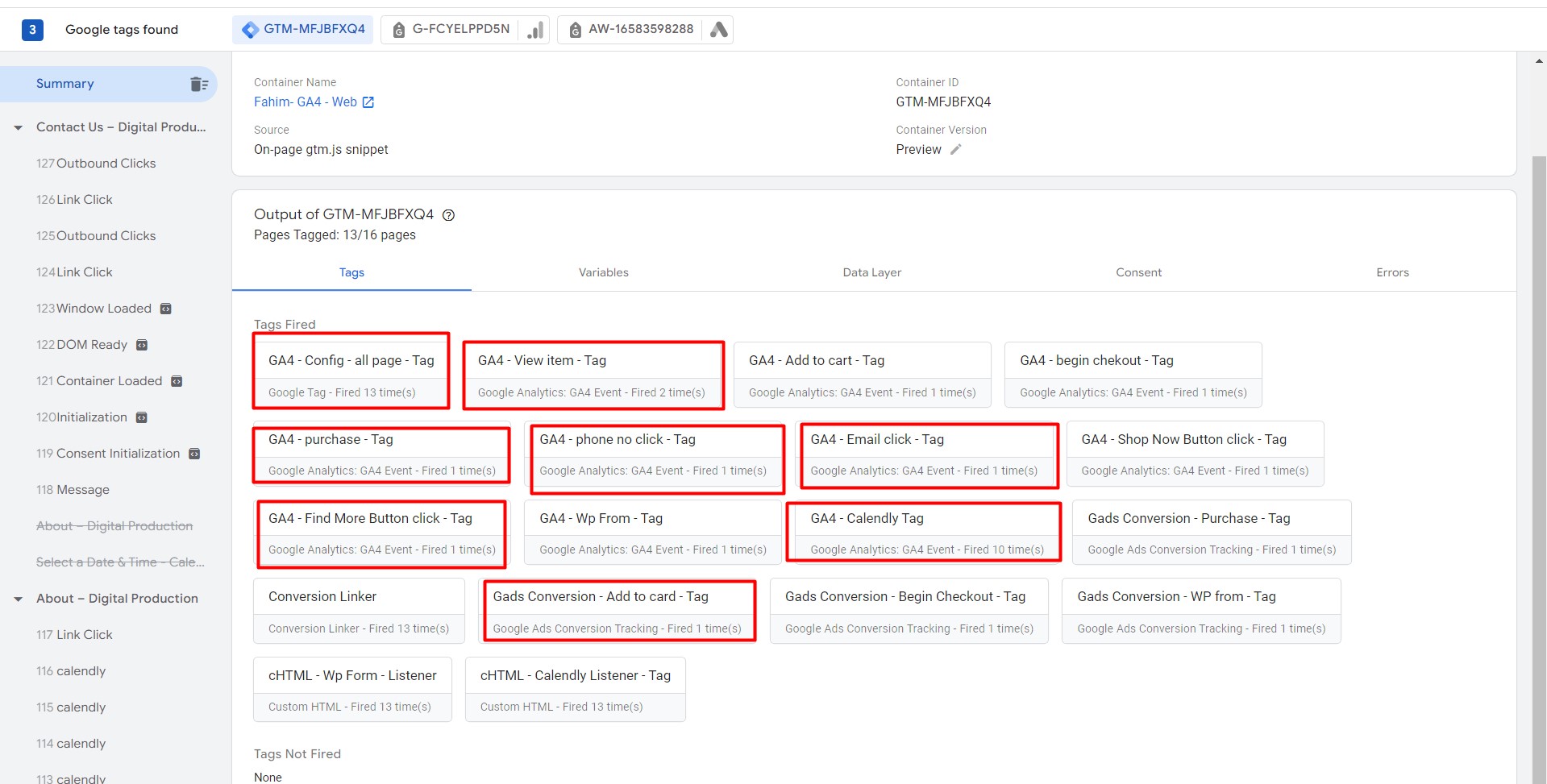Open the GA4 - Add to cart - Tag card
The height and width of the screenshot is (784, 1547).
(863, 375)
